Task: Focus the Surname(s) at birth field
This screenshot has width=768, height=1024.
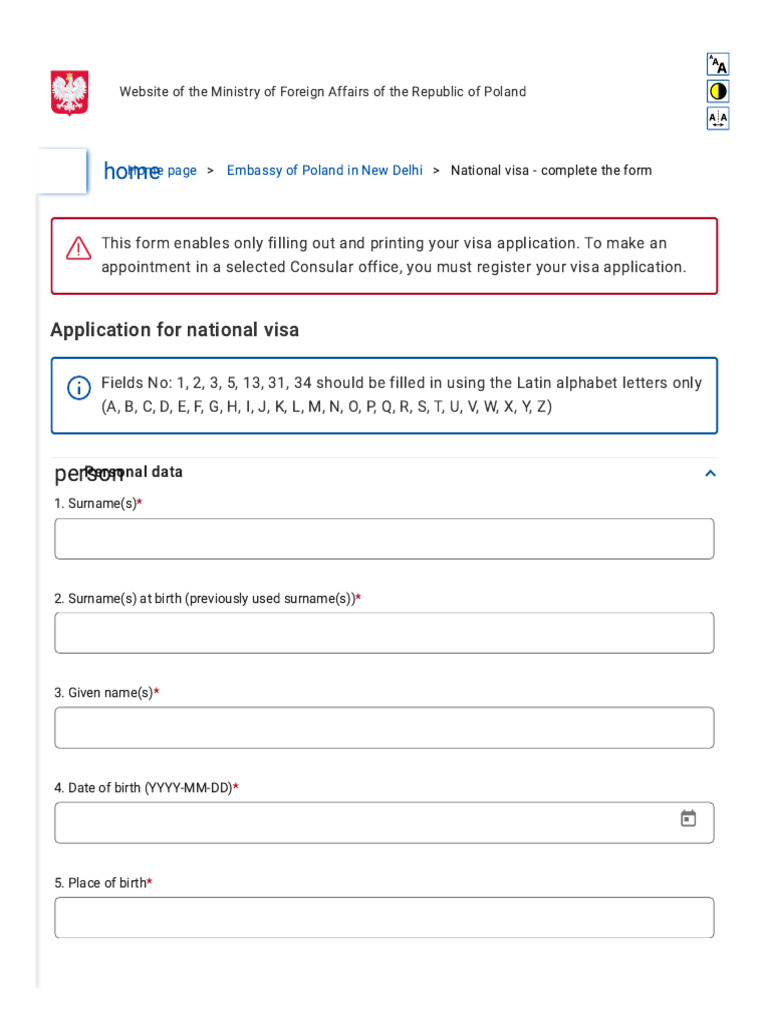Action: pos(384,633)
